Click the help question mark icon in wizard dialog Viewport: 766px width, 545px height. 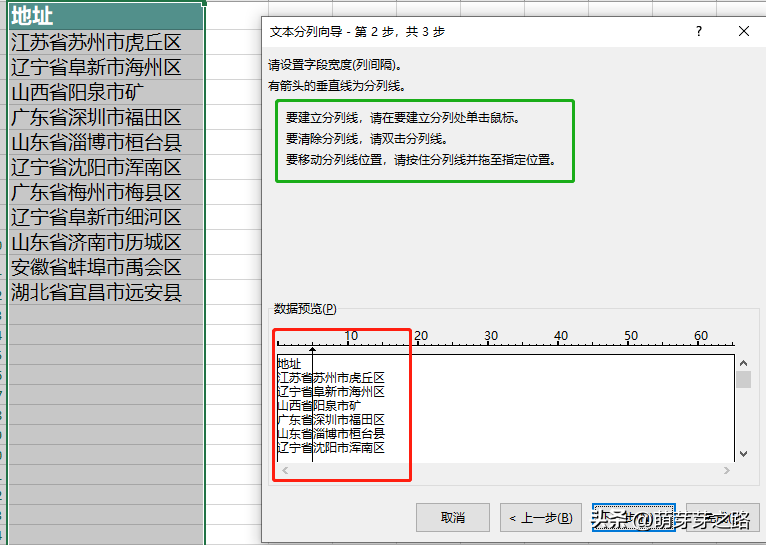[x=699, y=31]
